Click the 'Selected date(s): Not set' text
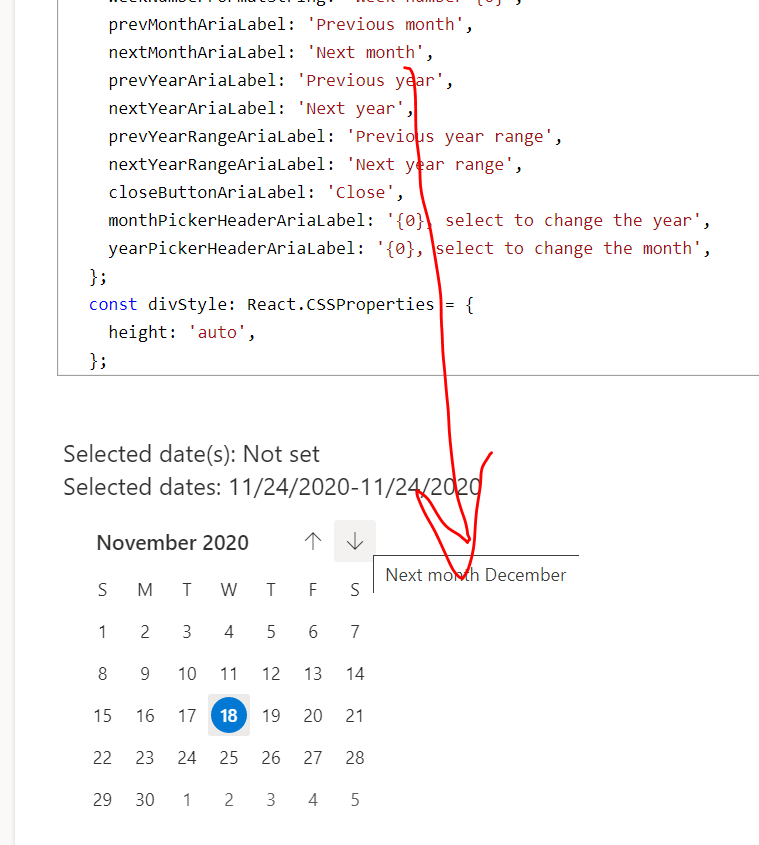This screenshot has width=759, height=845. pyautogui.click(x=191, y=454)
